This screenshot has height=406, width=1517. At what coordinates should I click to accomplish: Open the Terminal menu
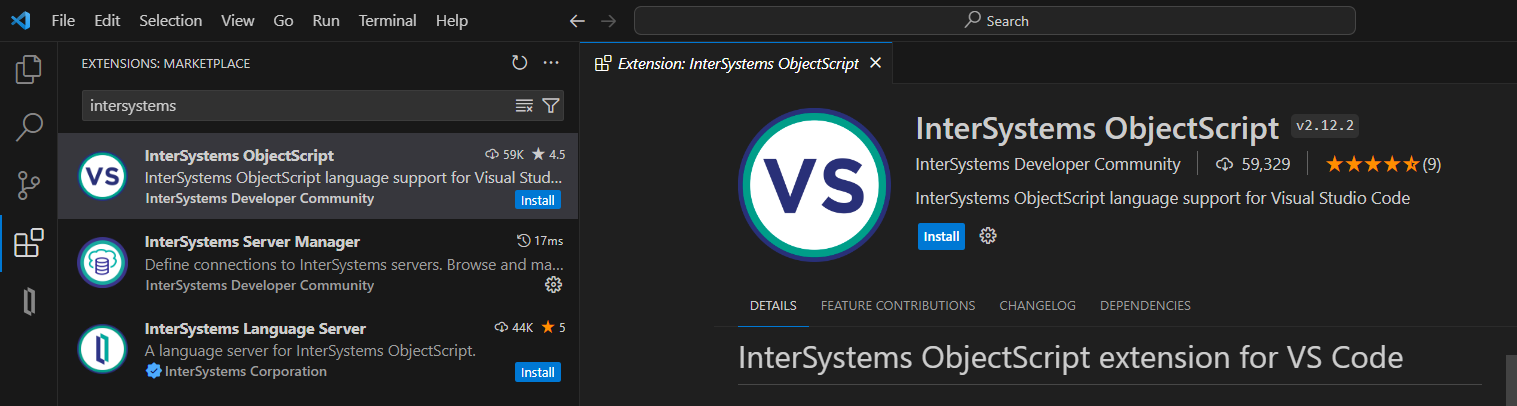click(x=388, y=20)
